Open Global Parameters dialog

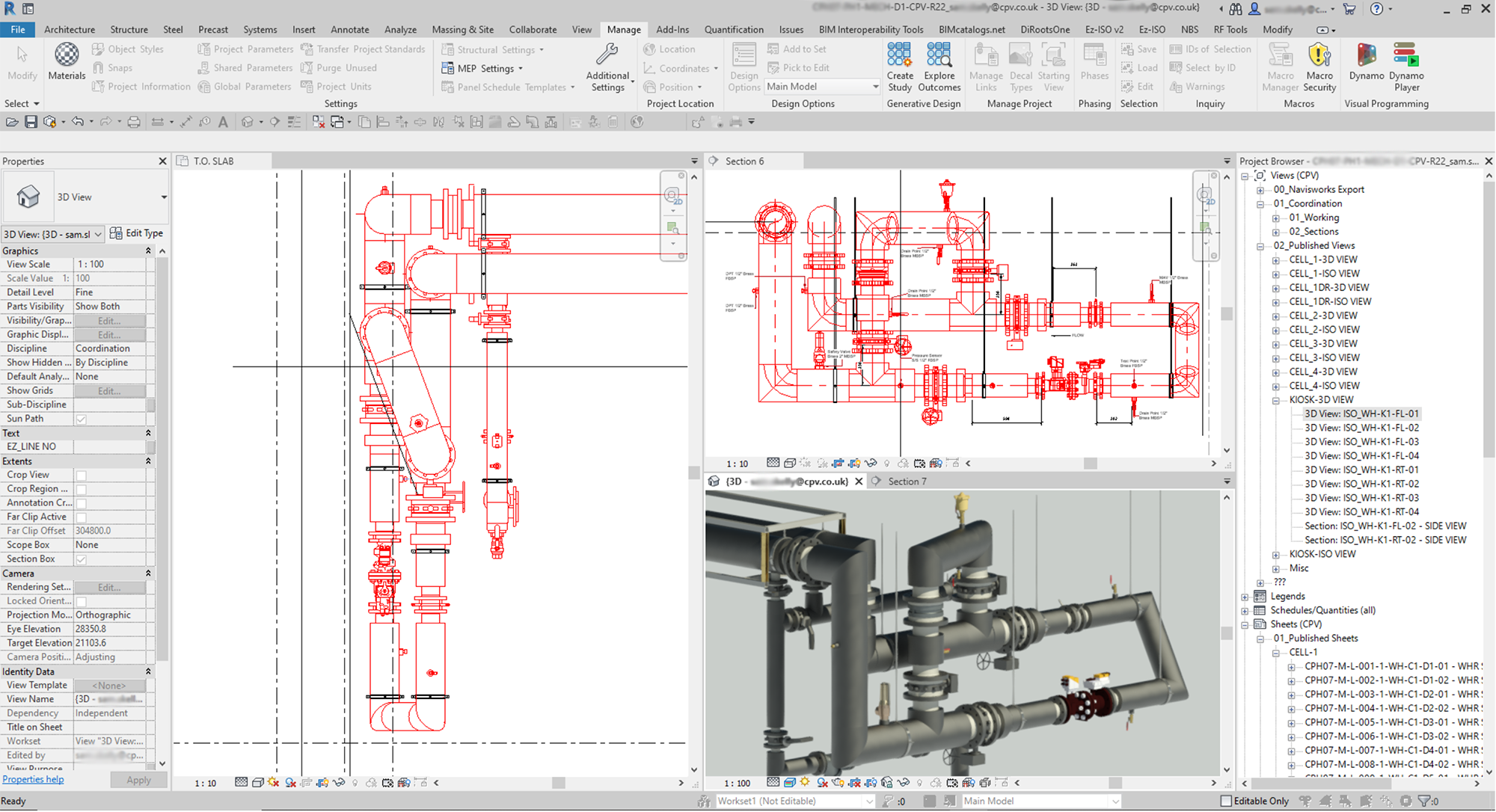245,87
